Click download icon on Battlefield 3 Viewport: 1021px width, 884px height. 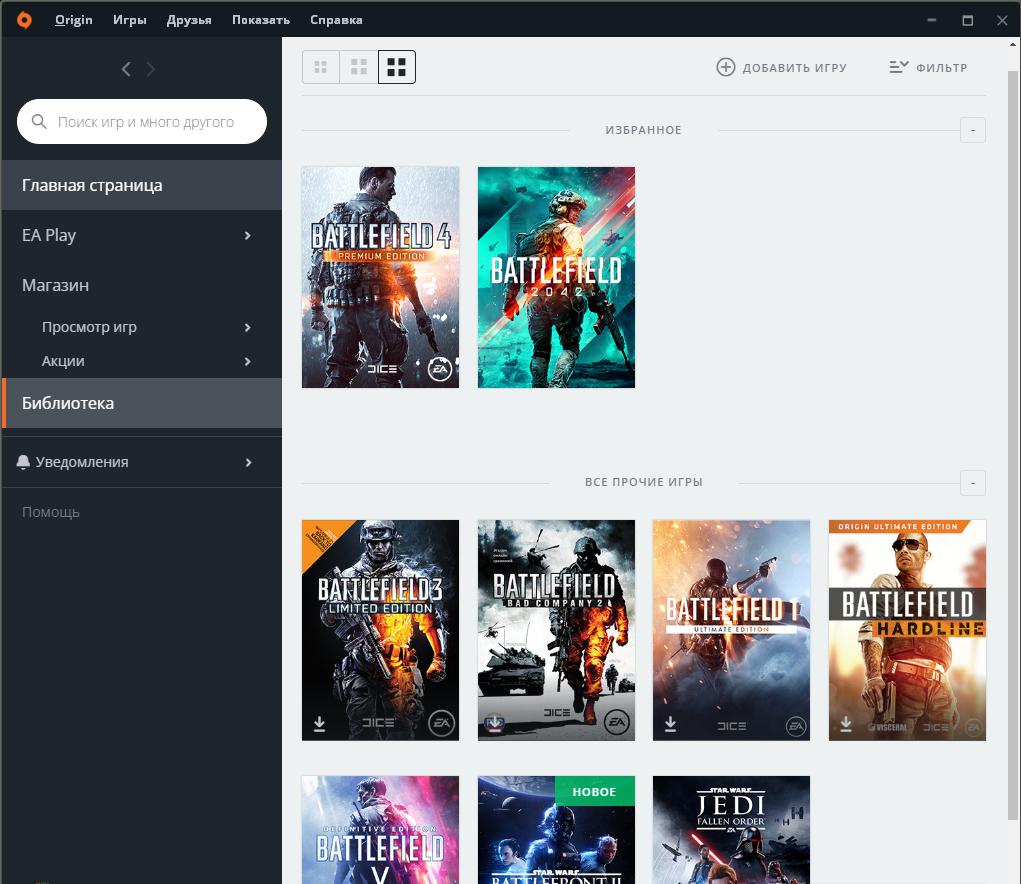319,724
